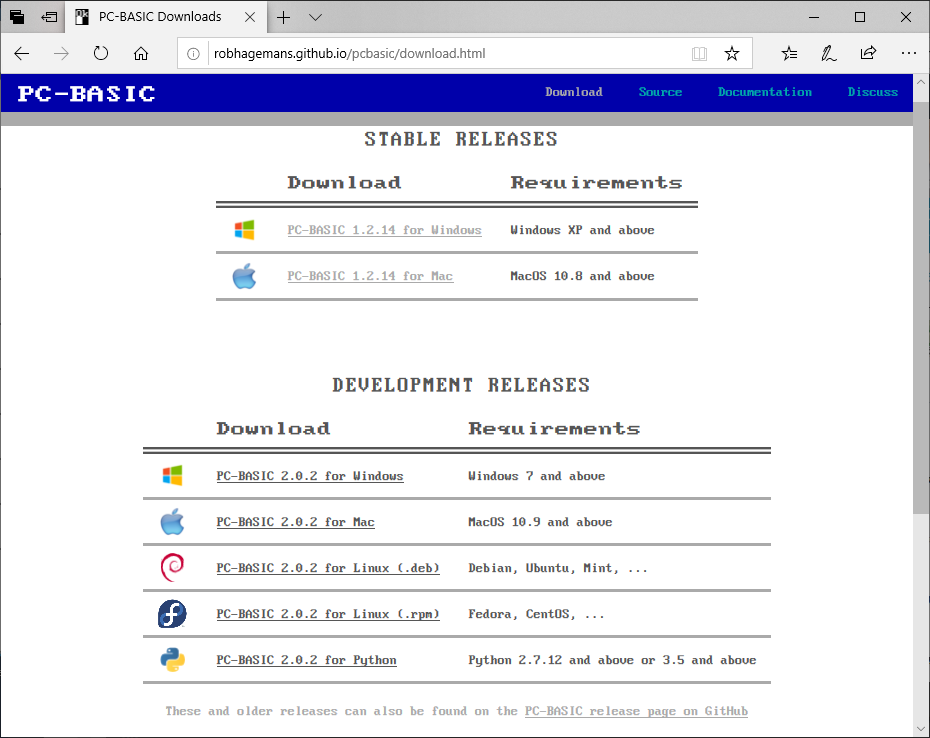Download PC-BASIC 1.2.14 for Mac
The width and height of the screenshot is (930, 738).
(x=370, y=276)
